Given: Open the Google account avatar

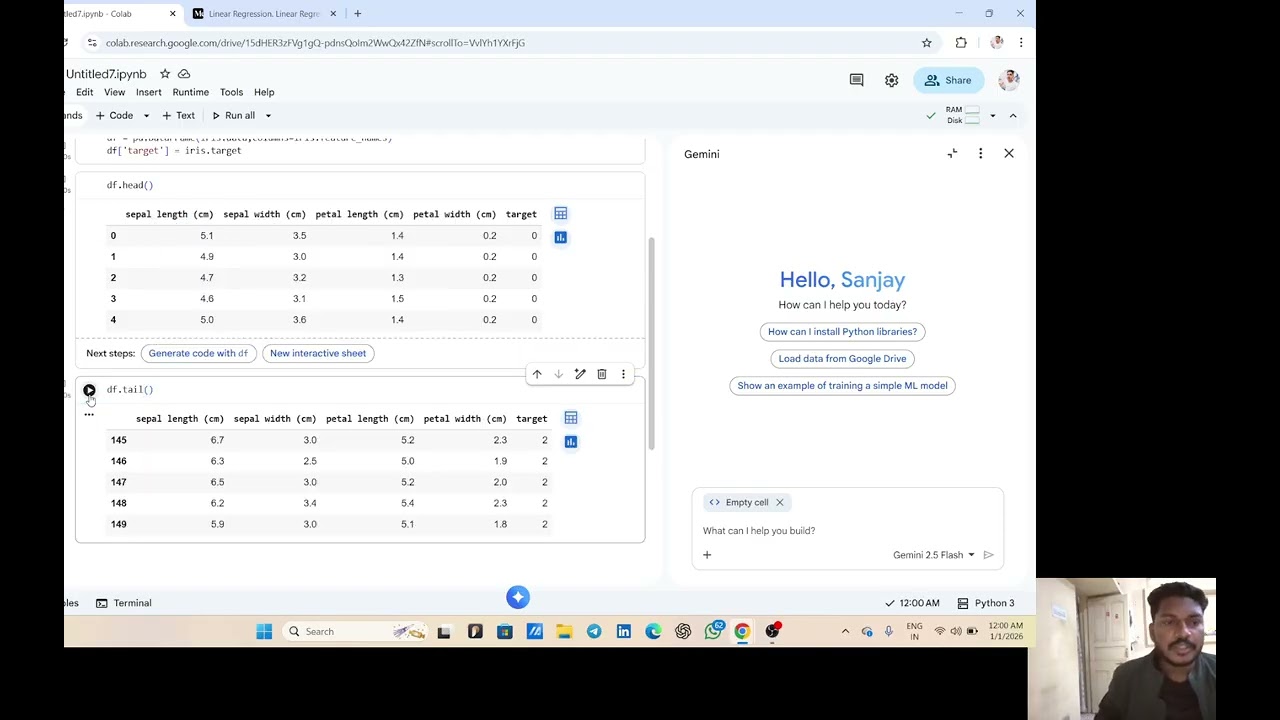Looking at the screenshot, I should click(x=1009, y=80).
